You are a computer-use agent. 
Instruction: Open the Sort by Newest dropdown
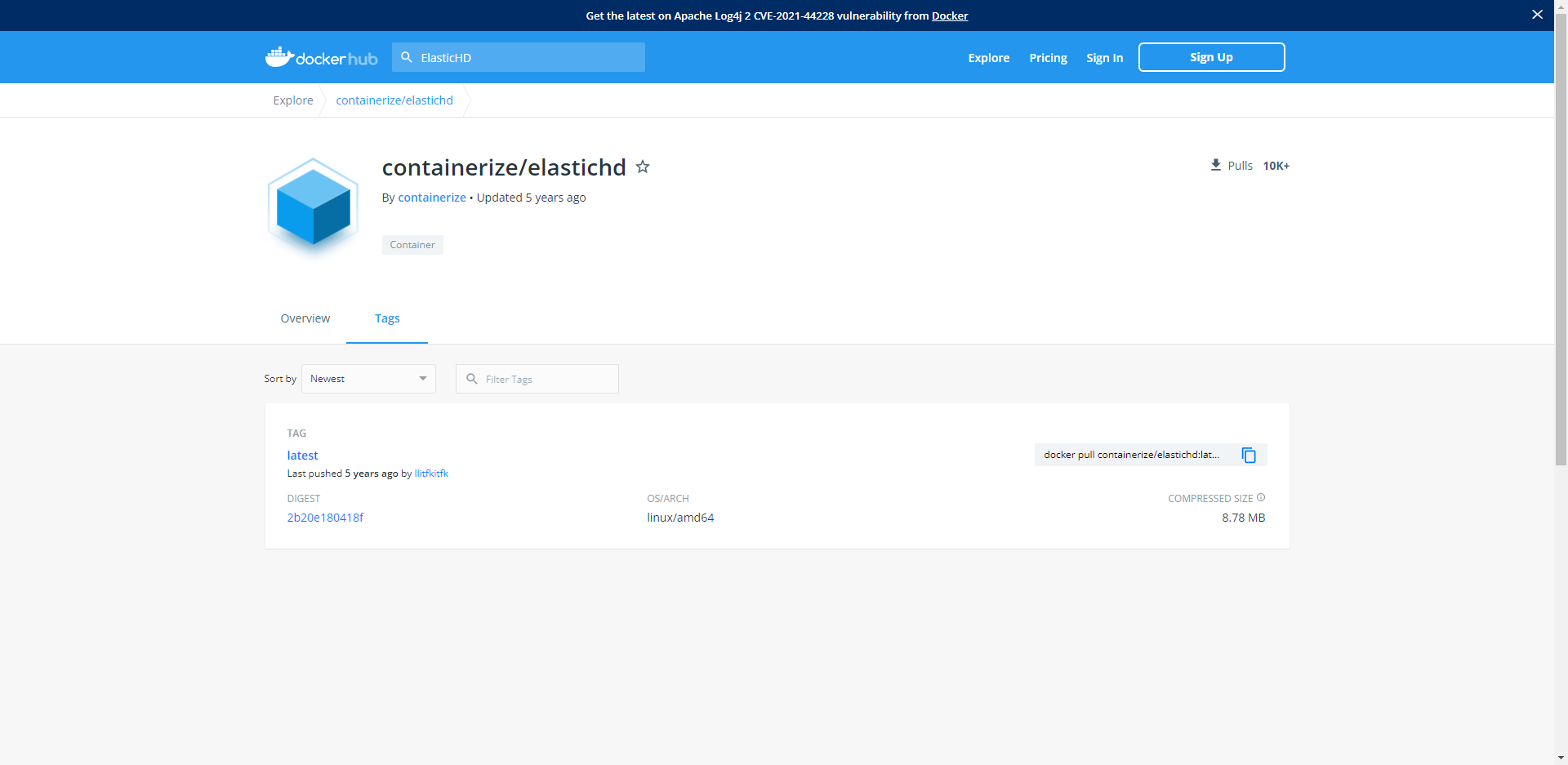368,379
